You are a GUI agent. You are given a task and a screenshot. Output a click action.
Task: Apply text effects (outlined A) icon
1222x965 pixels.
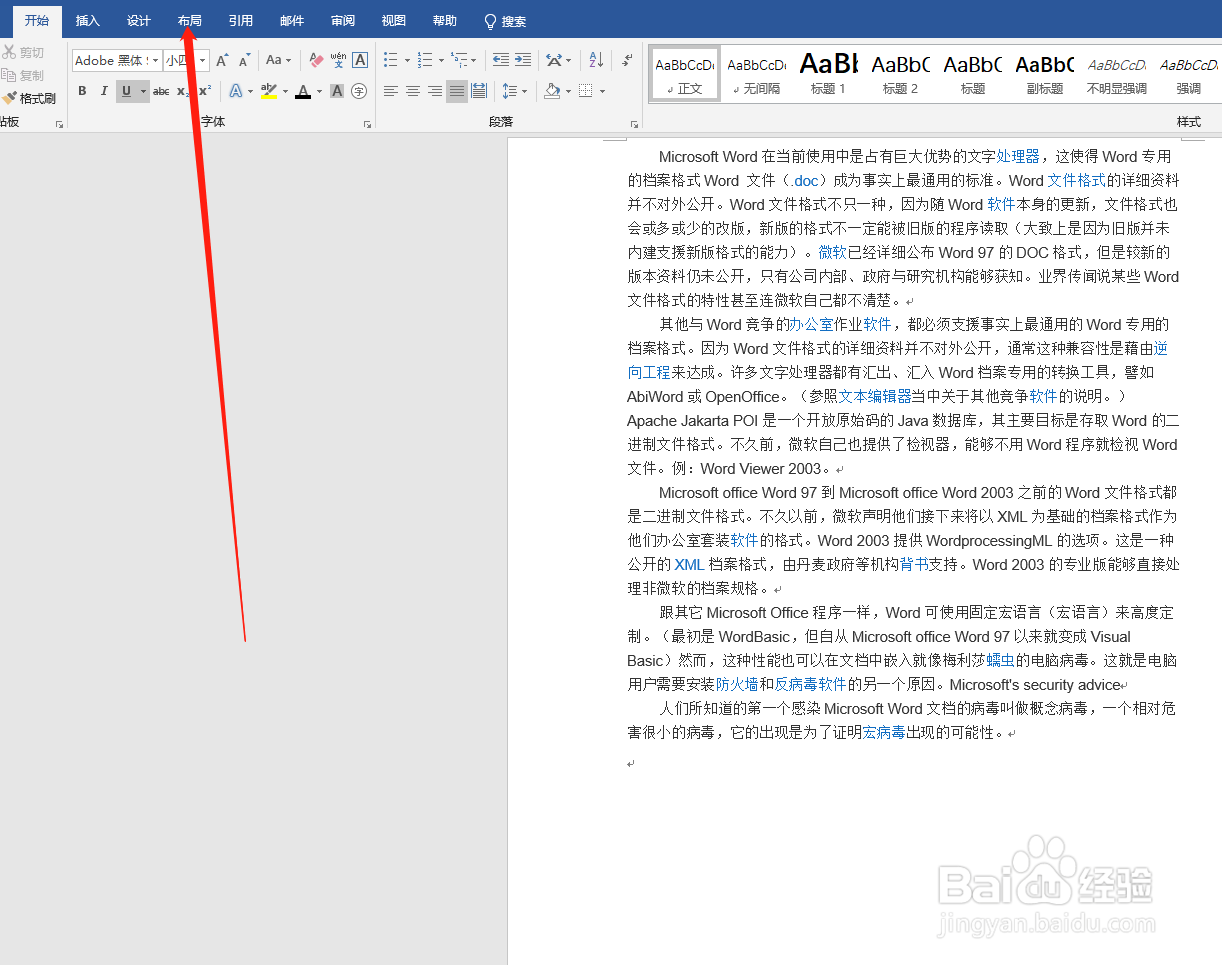(x=235, y=92)
